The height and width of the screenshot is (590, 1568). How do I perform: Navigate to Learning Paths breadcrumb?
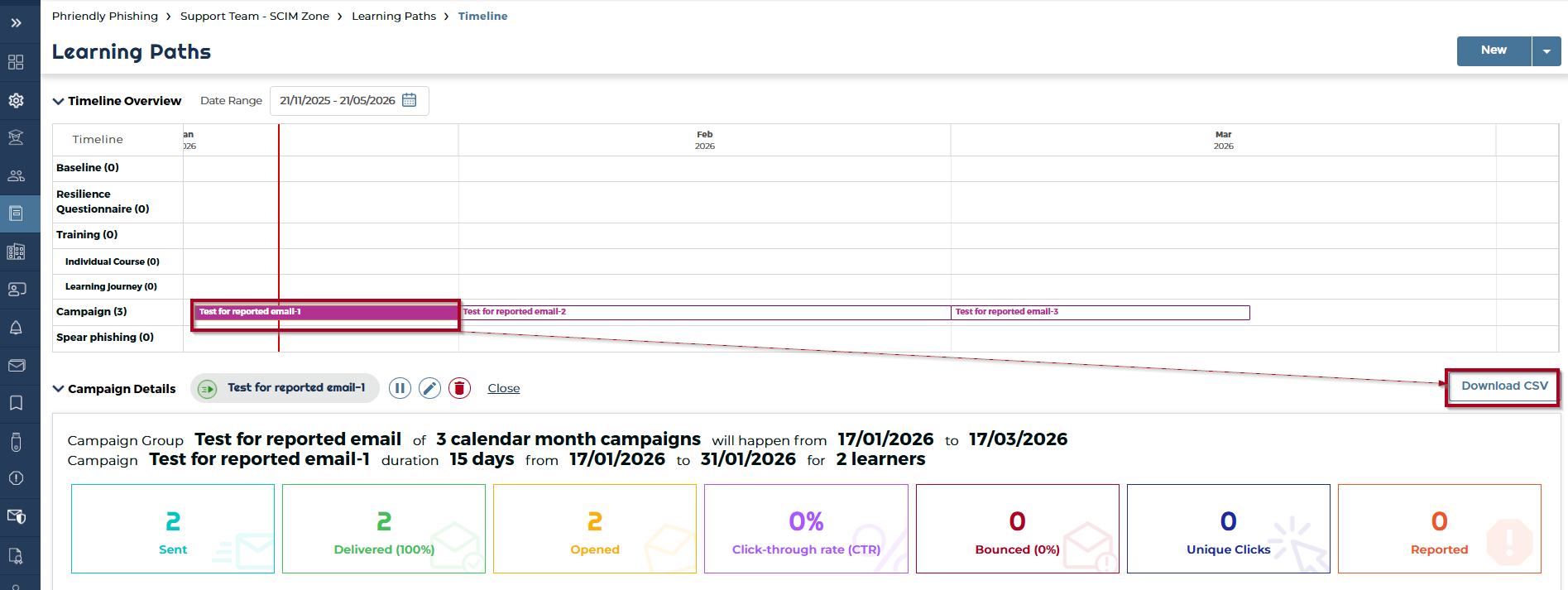[x=394, y=16]
